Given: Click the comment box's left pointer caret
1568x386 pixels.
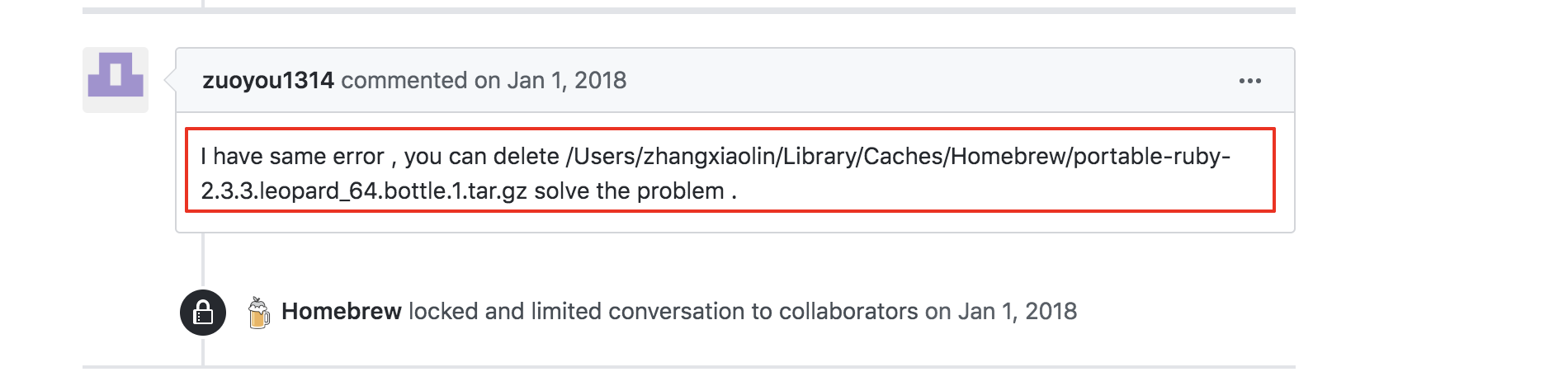Looking at the screenshot, I should (170, 80).
